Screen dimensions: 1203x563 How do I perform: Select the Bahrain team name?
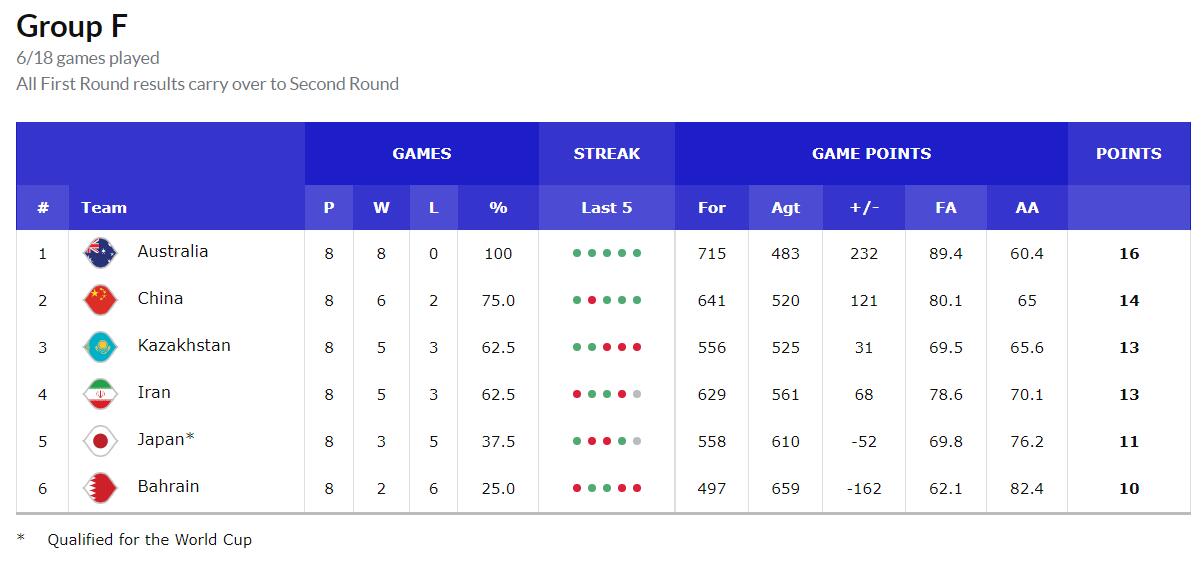click(x=168, y=487)
